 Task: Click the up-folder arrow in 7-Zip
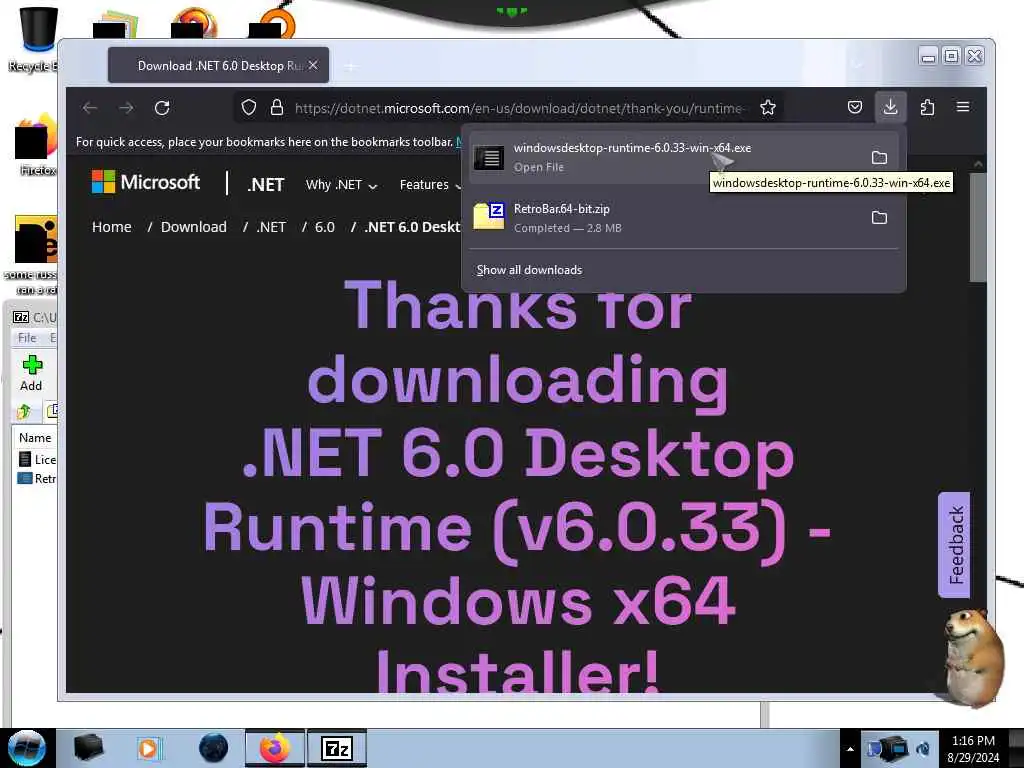tap(24, 411)
